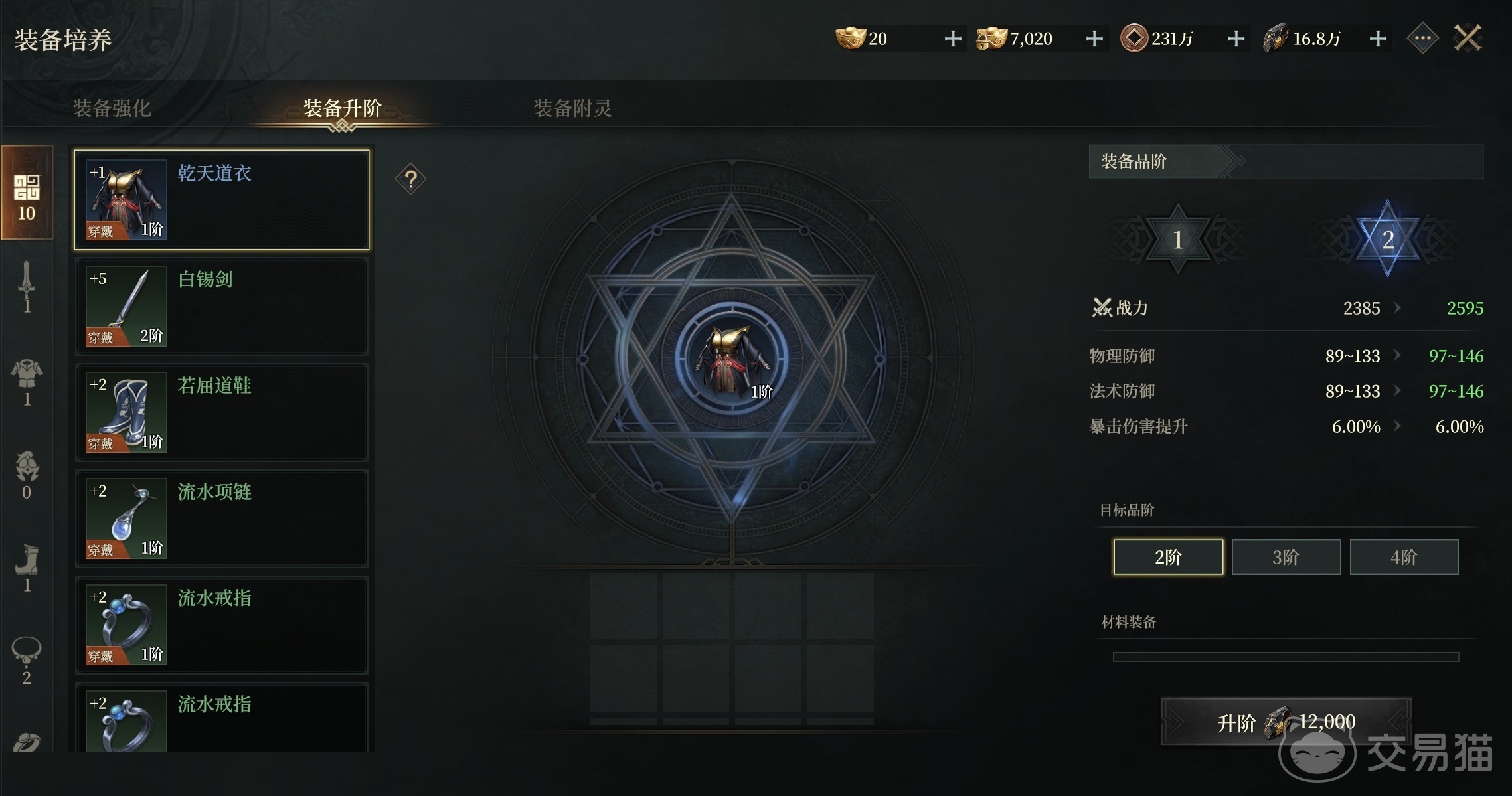Screen dimensions: 1512x796
Task: Click plus beside 231万 coins
Action: [1236, 39]
